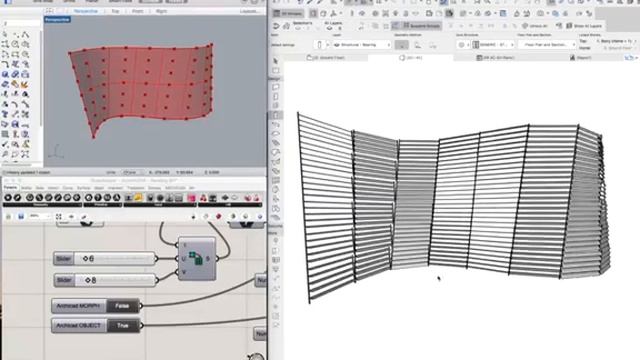This screenshot has width=640, height=360.
Task: Switch to the 3D / All tab in Archicad
Action: pyautogui.click(x=411, y=58)
